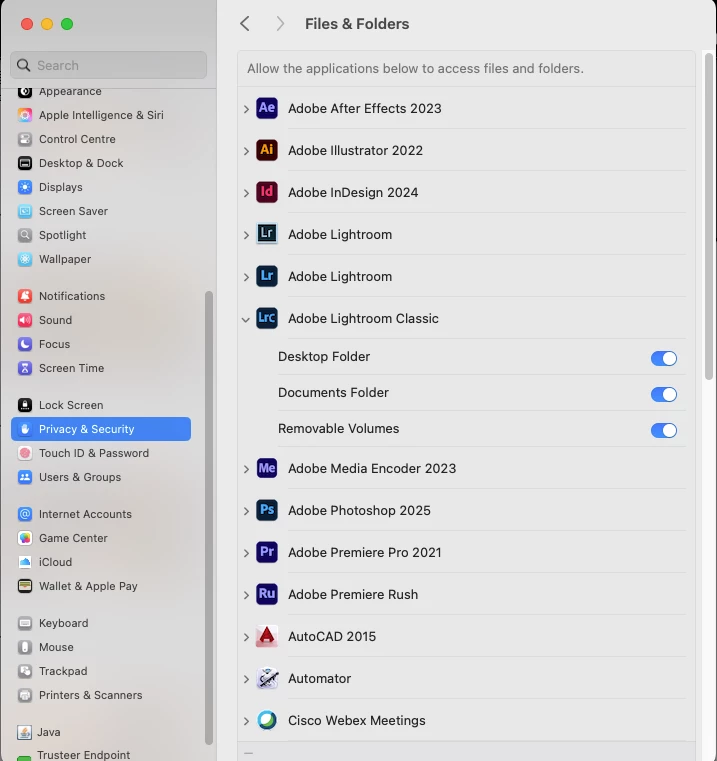The width and height of the screenshot is (717, 761).
Task: Expand the Adobe Photoshop 2025 row
Action: 246,511
